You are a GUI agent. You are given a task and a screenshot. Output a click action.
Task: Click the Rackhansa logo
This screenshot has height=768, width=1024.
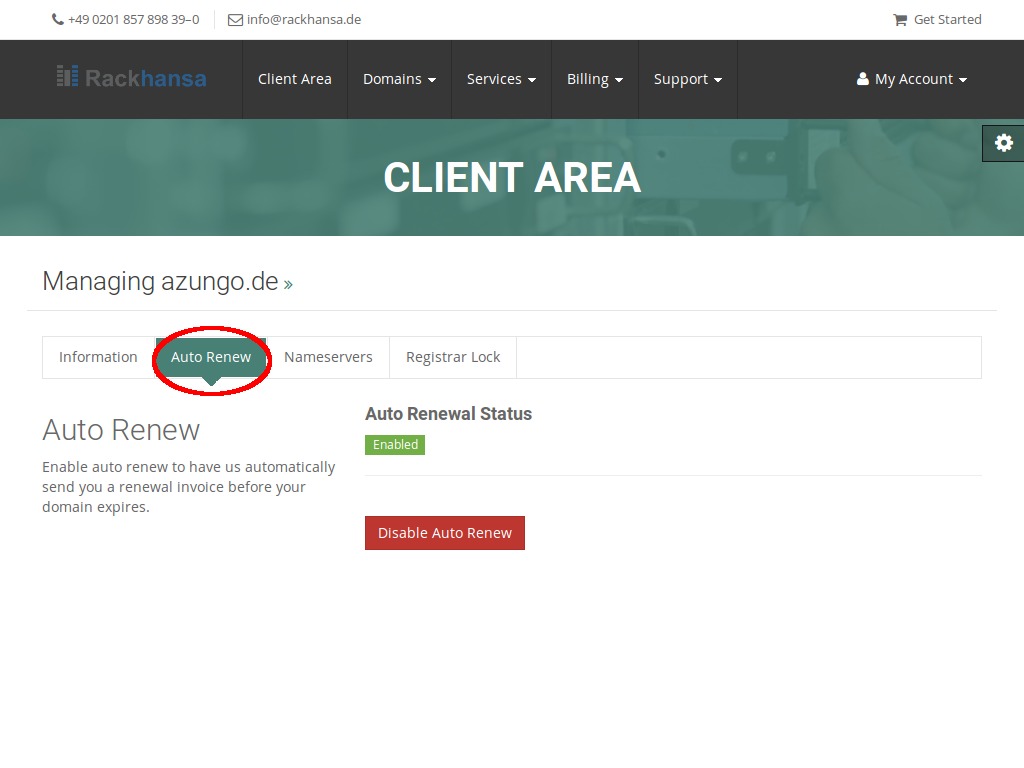point(131,78)
